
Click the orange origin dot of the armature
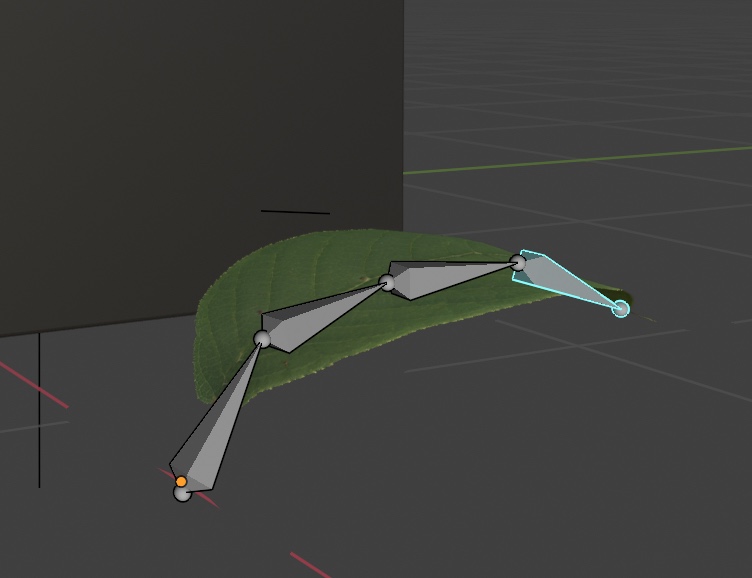point(181,482)
